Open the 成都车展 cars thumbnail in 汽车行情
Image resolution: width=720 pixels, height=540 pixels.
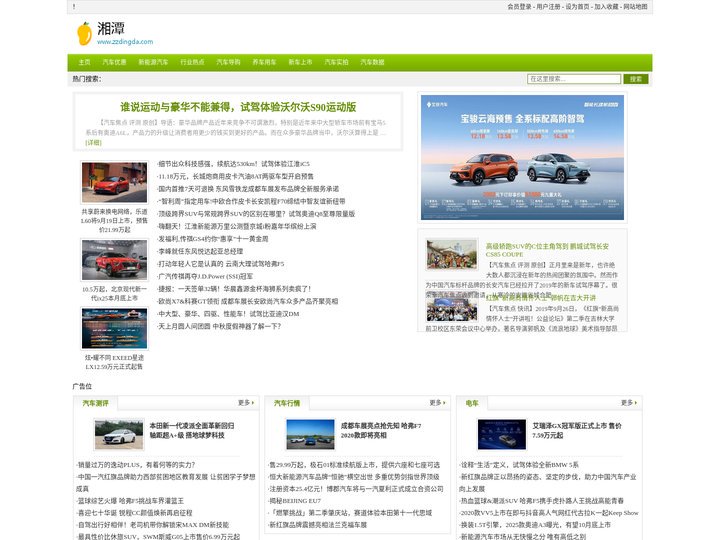point(310,434)
